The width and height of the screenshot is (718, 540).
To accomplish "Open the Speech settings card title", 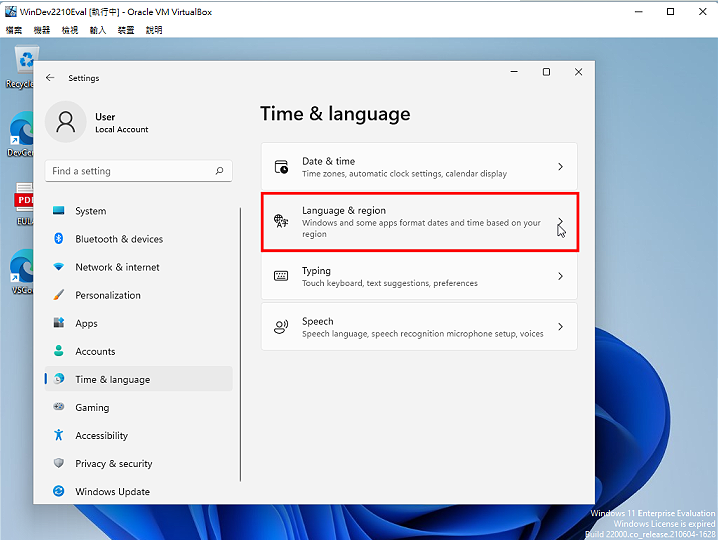I will 317,321.
